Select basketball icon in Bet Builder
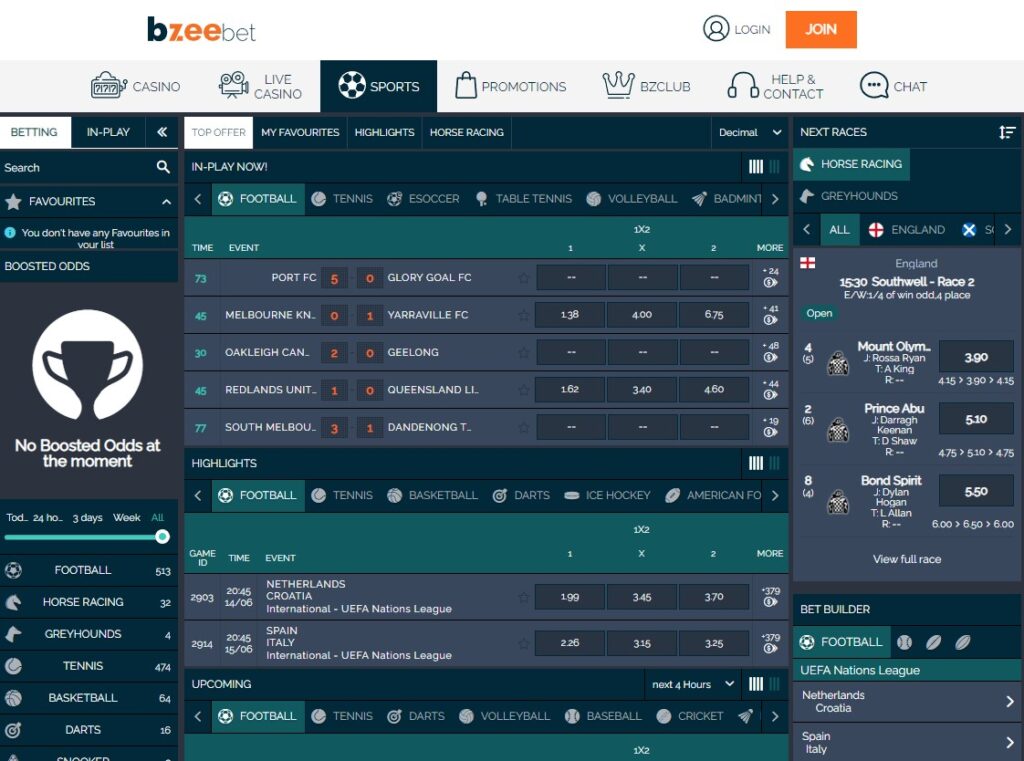1024x761 pixels. 904,642
